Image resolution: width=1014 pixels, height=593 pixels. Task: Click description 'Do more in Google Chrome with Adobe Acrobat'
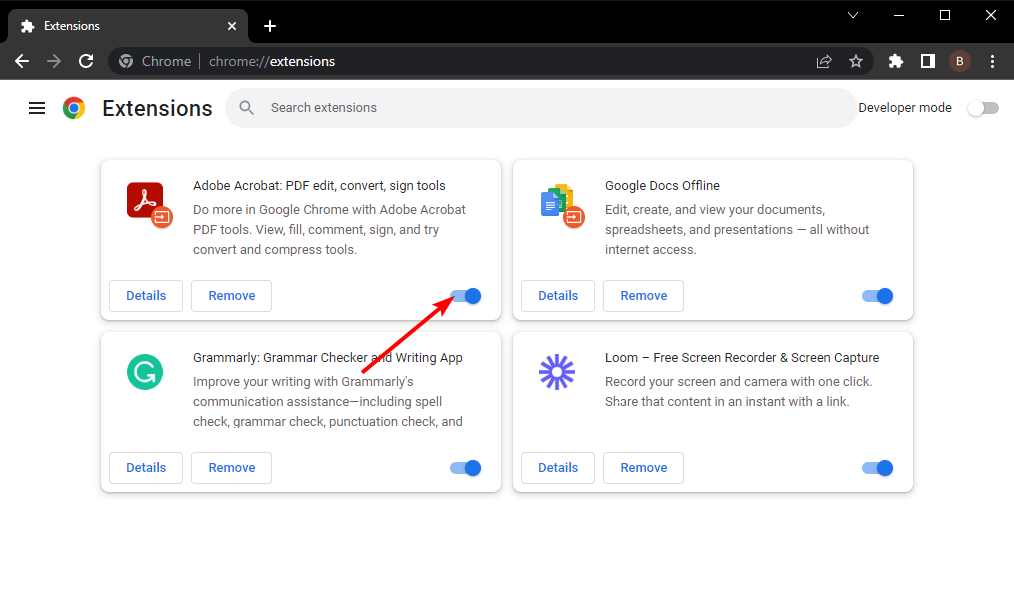[329, 210]
